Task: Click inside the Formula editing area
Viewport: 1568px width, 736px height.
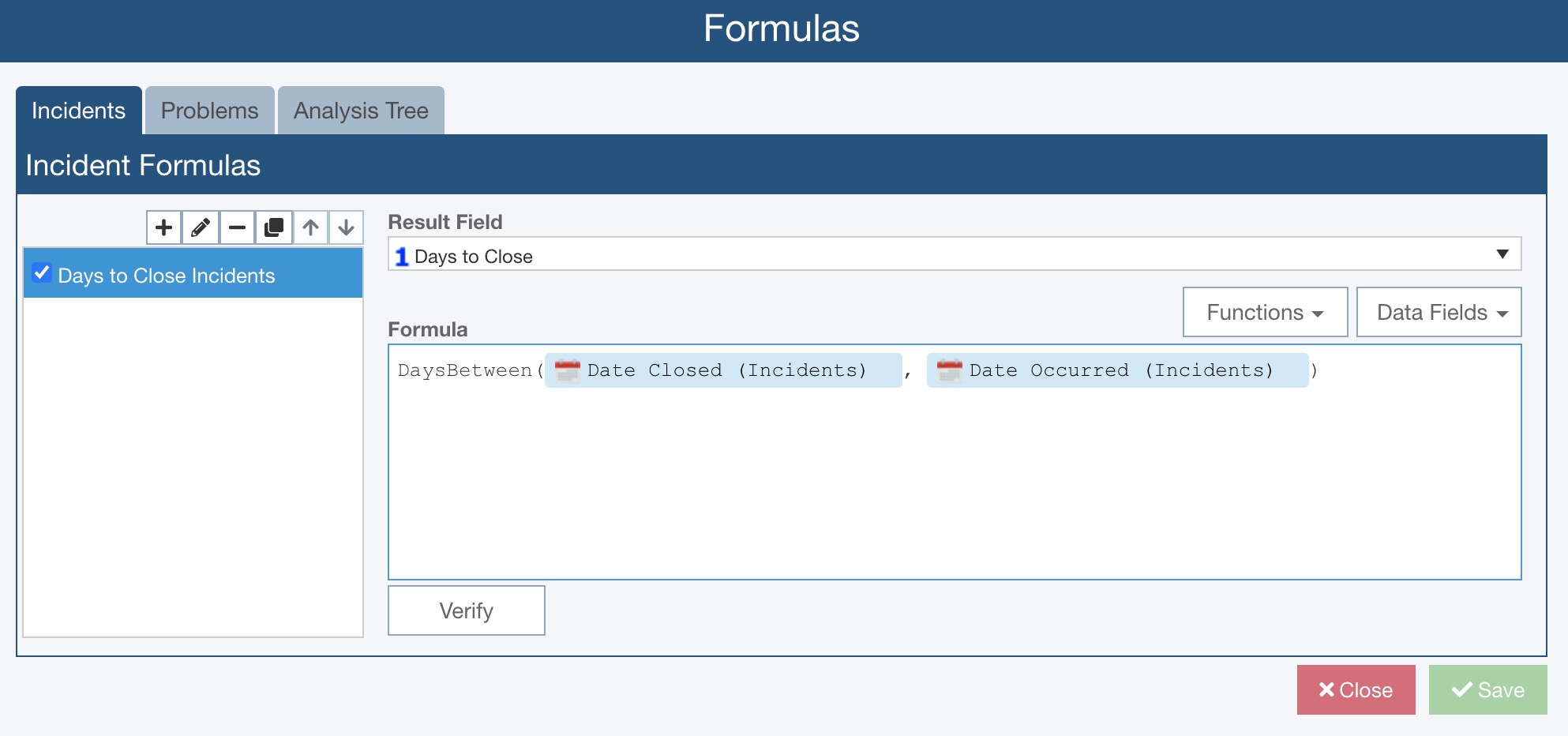Action: click(x=947, y=474)
